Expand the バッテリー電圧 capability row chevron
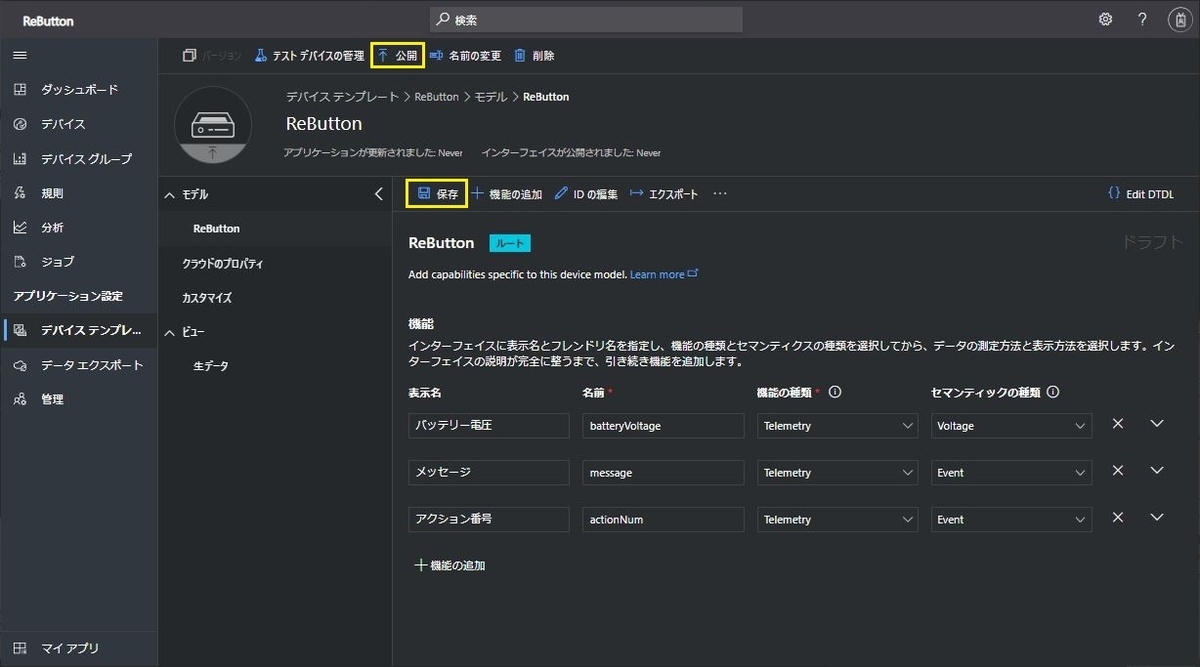This screenshot has width=1200, height=667. [x=1157, y=425]
